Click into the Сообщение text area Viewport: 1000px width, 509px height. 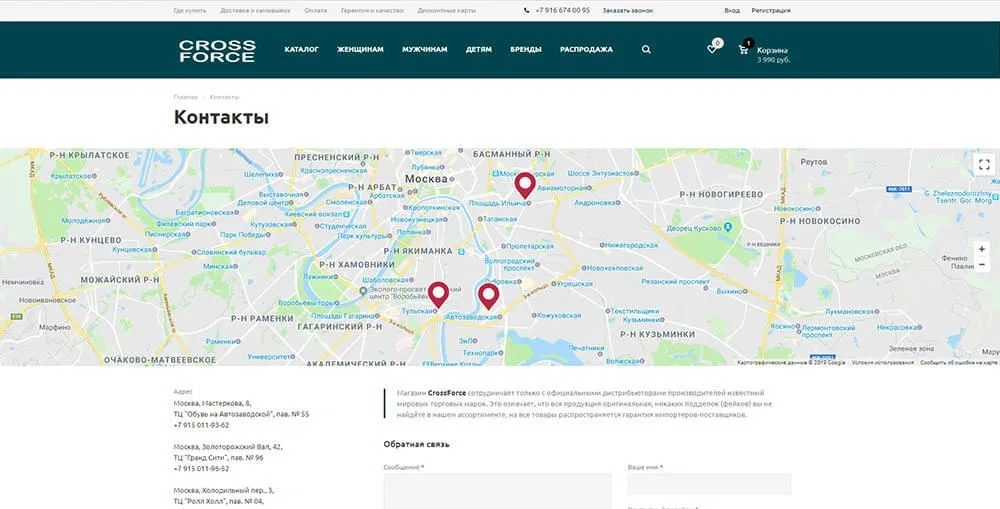click(x=497, y=490)
